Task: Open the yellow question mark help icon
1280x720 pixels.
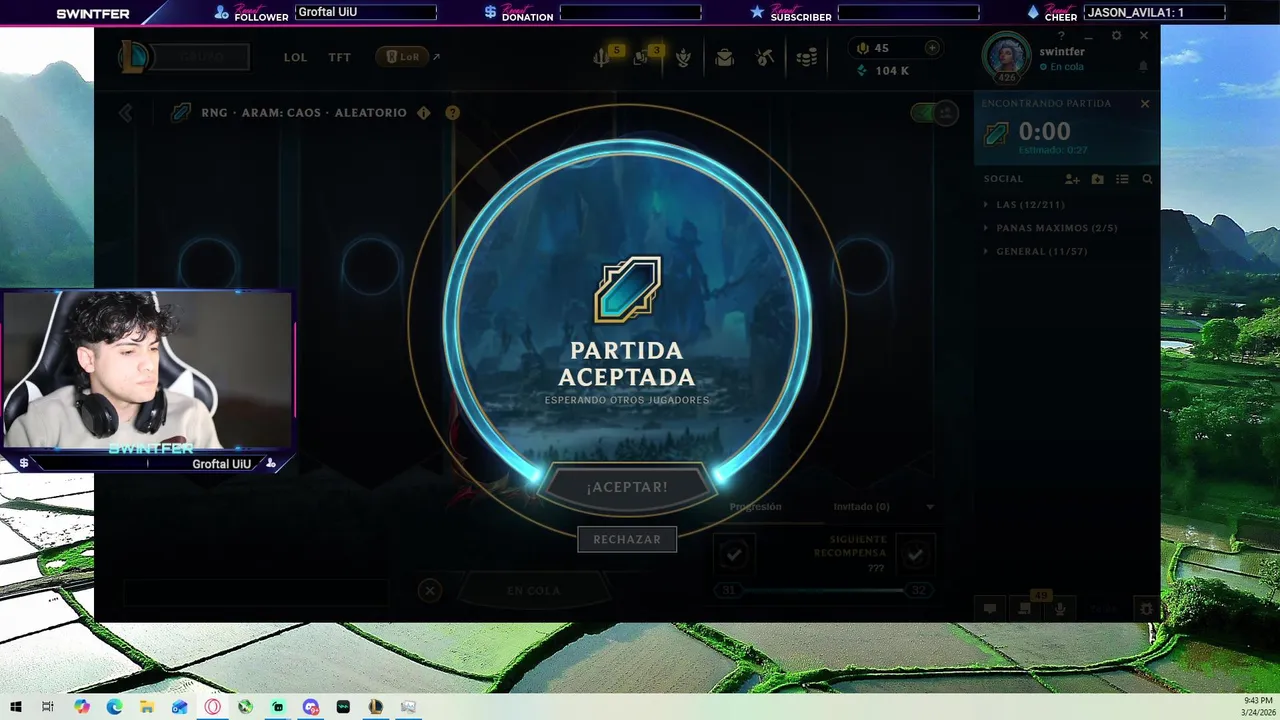Action: tap(453, 113)
